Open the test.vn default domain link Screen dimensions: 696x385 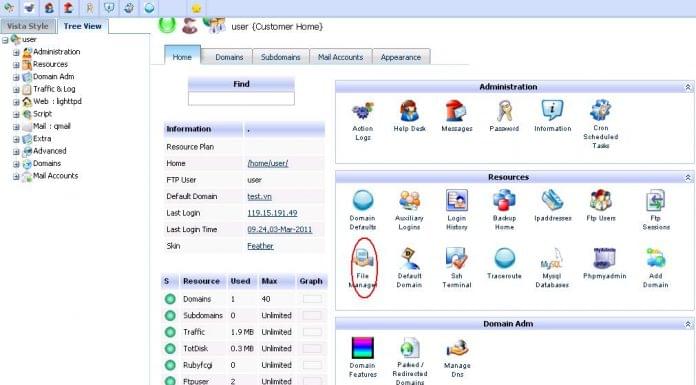tap(259, 196)
